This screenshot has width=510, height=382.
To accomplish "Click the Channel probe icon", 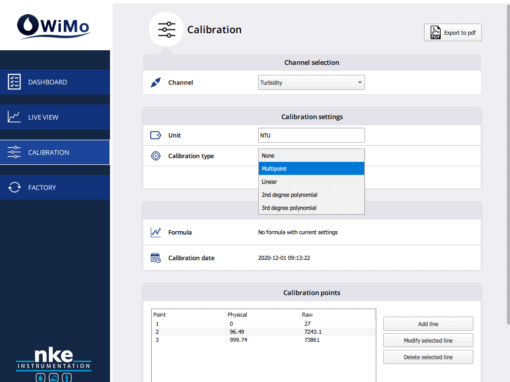I will (x=155, y=82).
